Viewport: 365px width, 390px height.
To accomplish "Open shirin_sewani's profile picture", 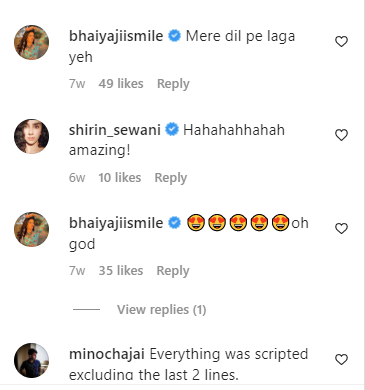I will [x=32, y=136].
